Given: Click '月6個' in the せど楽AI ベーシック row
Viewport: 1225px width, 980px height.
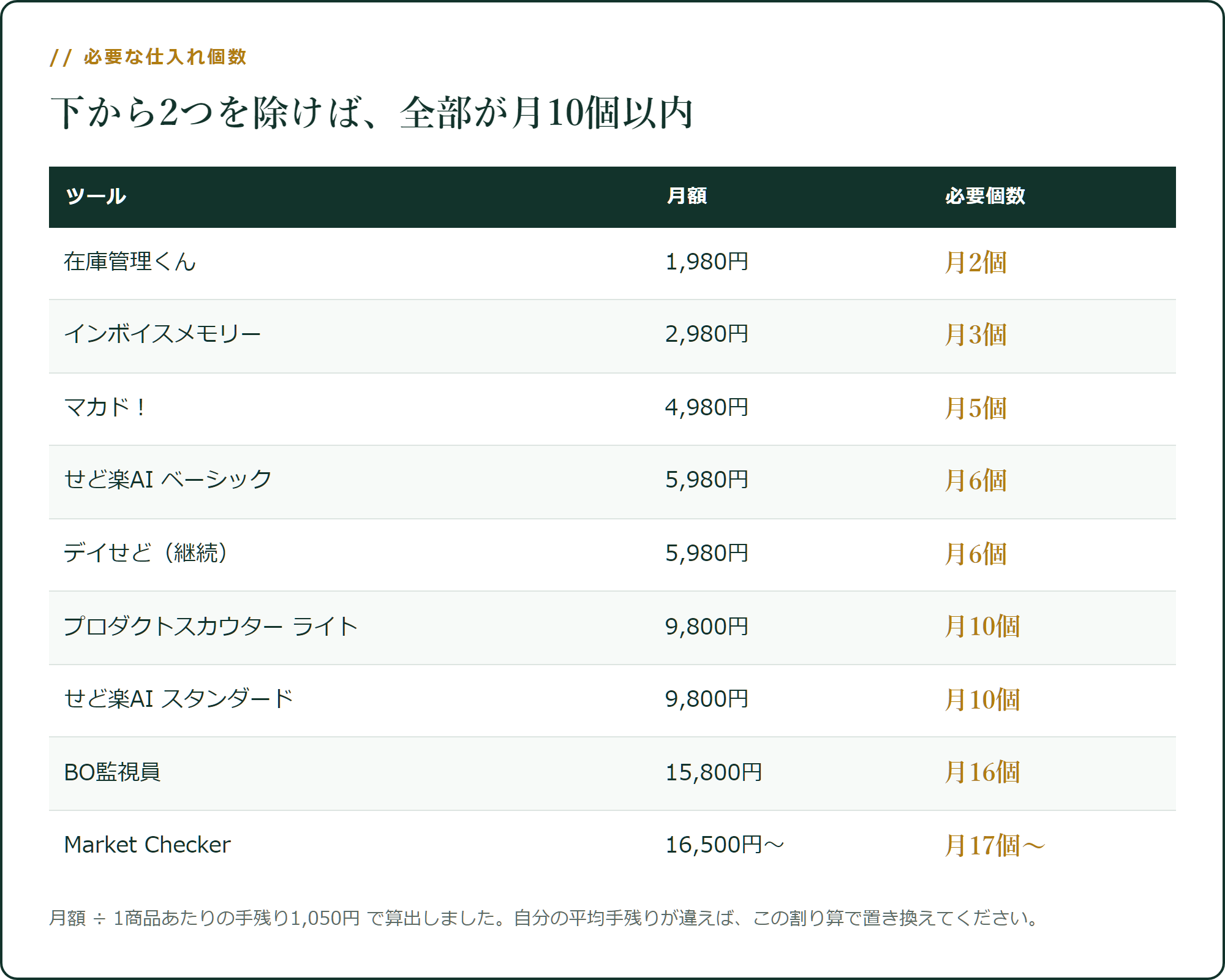Looking at the screenshot, I should click(976, 481).
